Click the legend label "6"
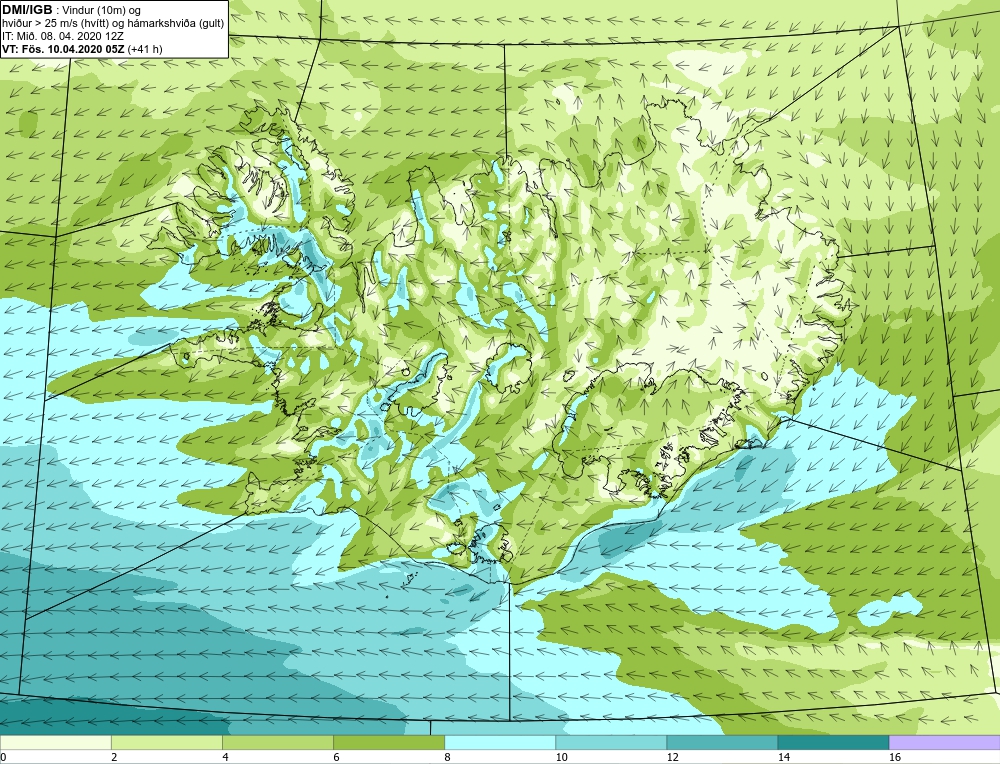Image resolution: width=1000 pixels, height=764 pixels. tap(336, 757)
